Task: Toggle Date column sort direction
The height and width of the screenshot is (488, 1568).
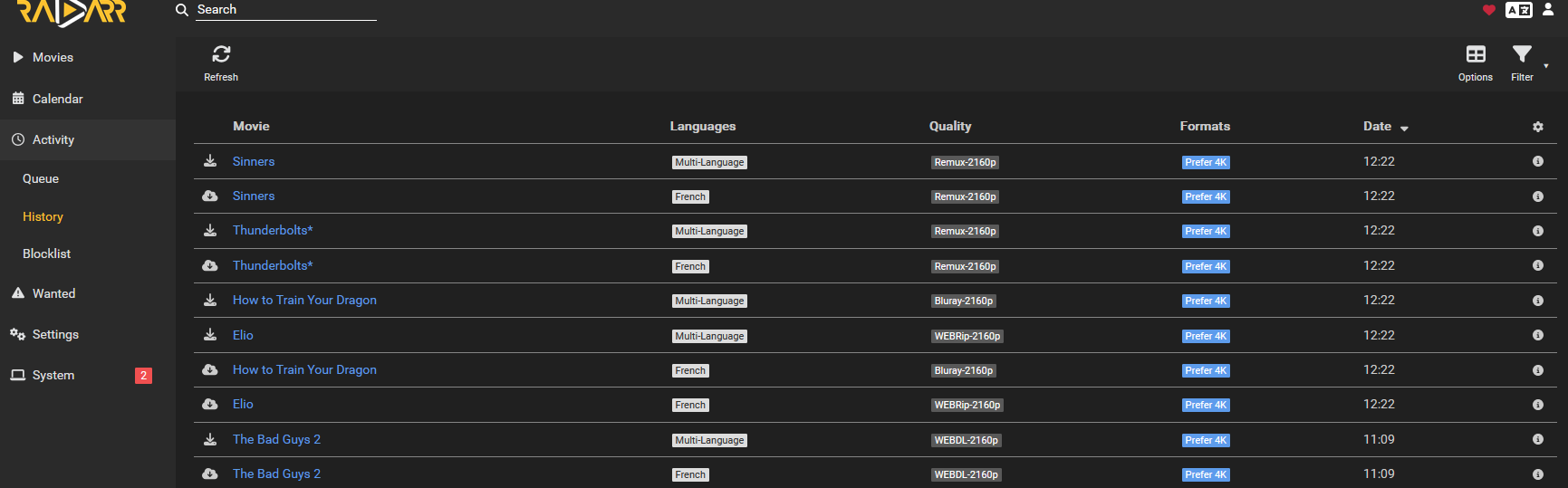Action: 1386,127
